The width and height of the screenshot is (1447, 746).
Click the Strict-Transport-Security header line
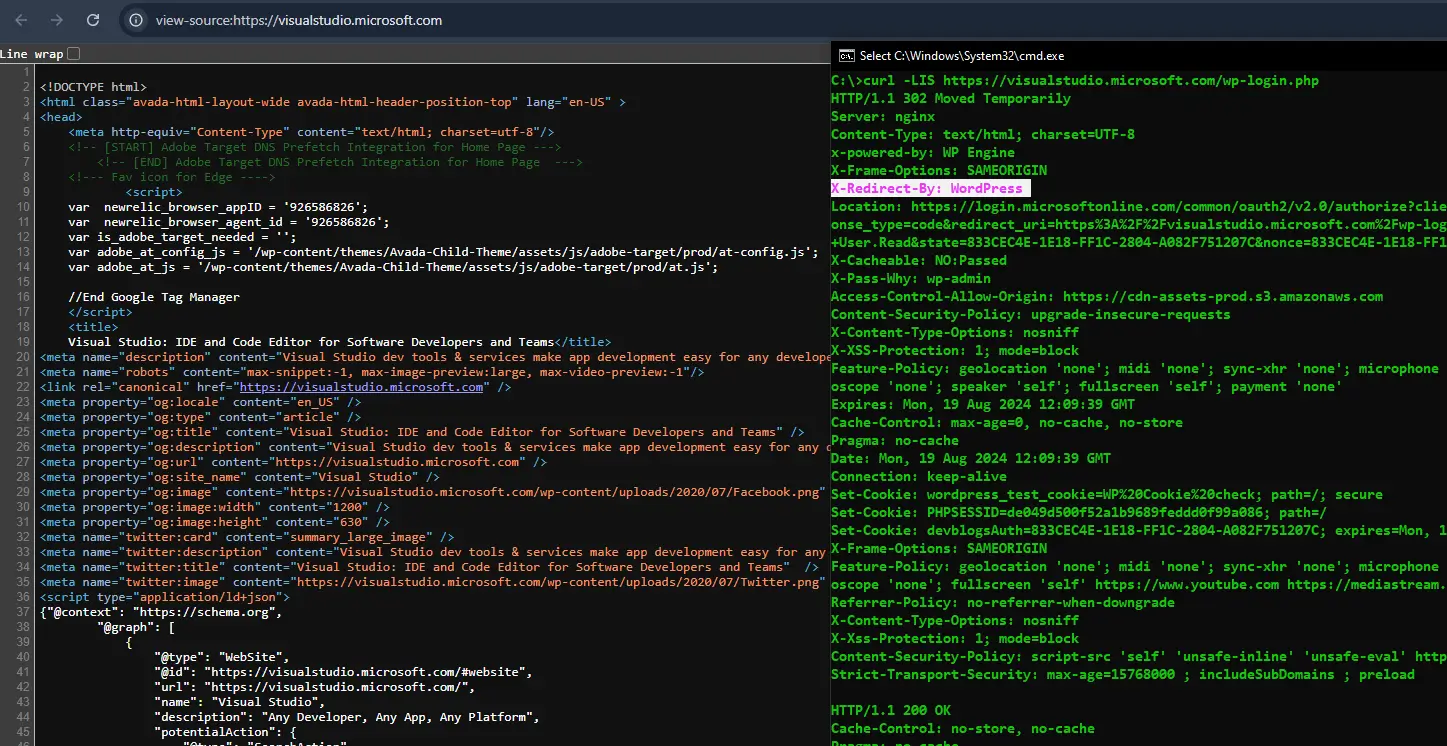[x=1123, y=674]
